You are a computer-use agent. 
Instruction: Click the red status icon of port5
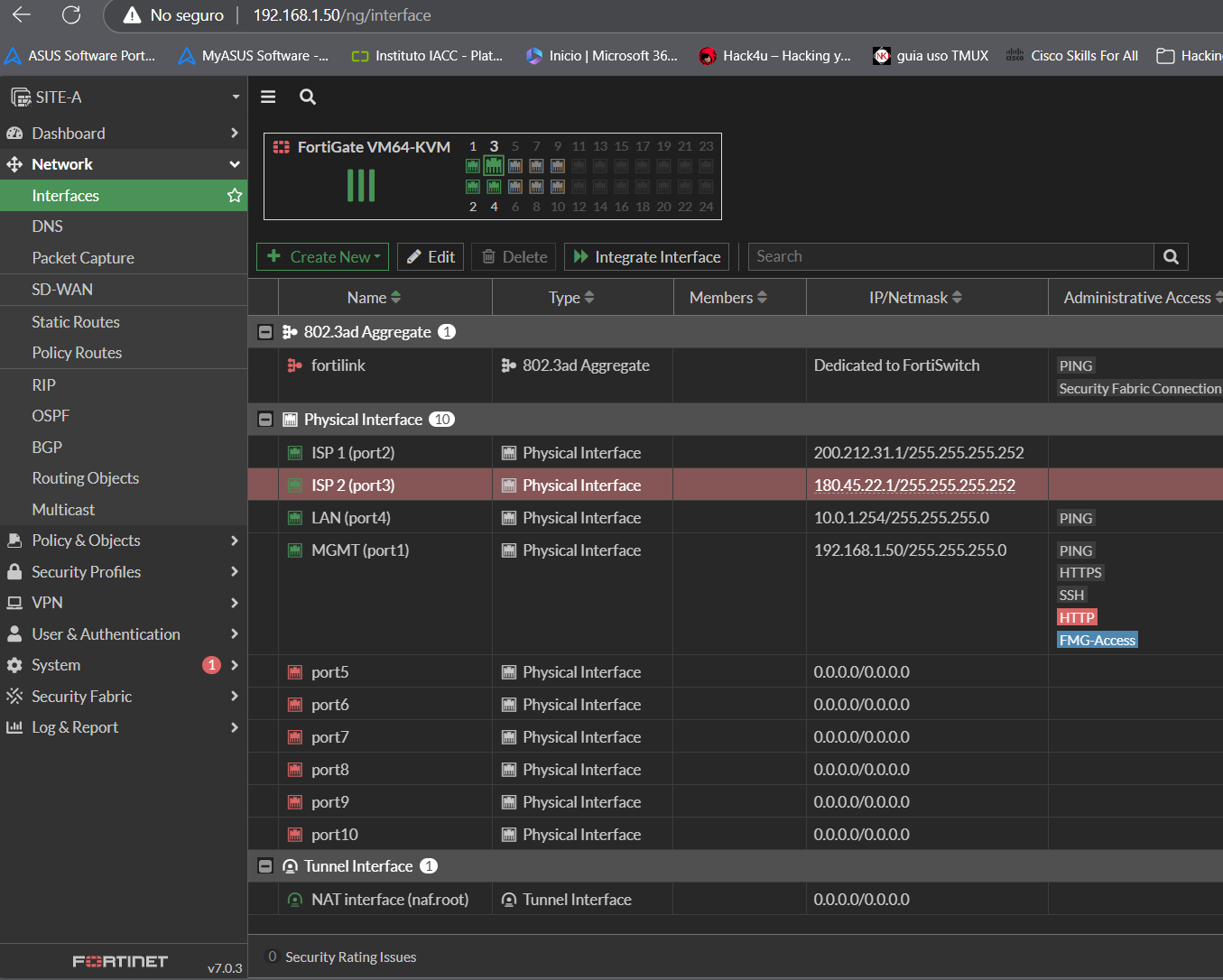[294, 672]
